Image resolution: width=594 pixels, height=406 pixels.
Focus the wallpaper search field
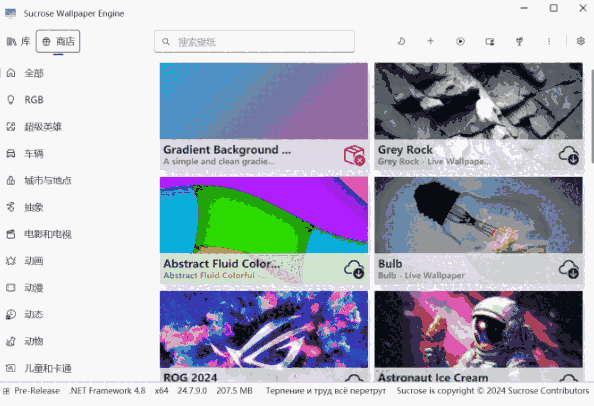(254, 41)
